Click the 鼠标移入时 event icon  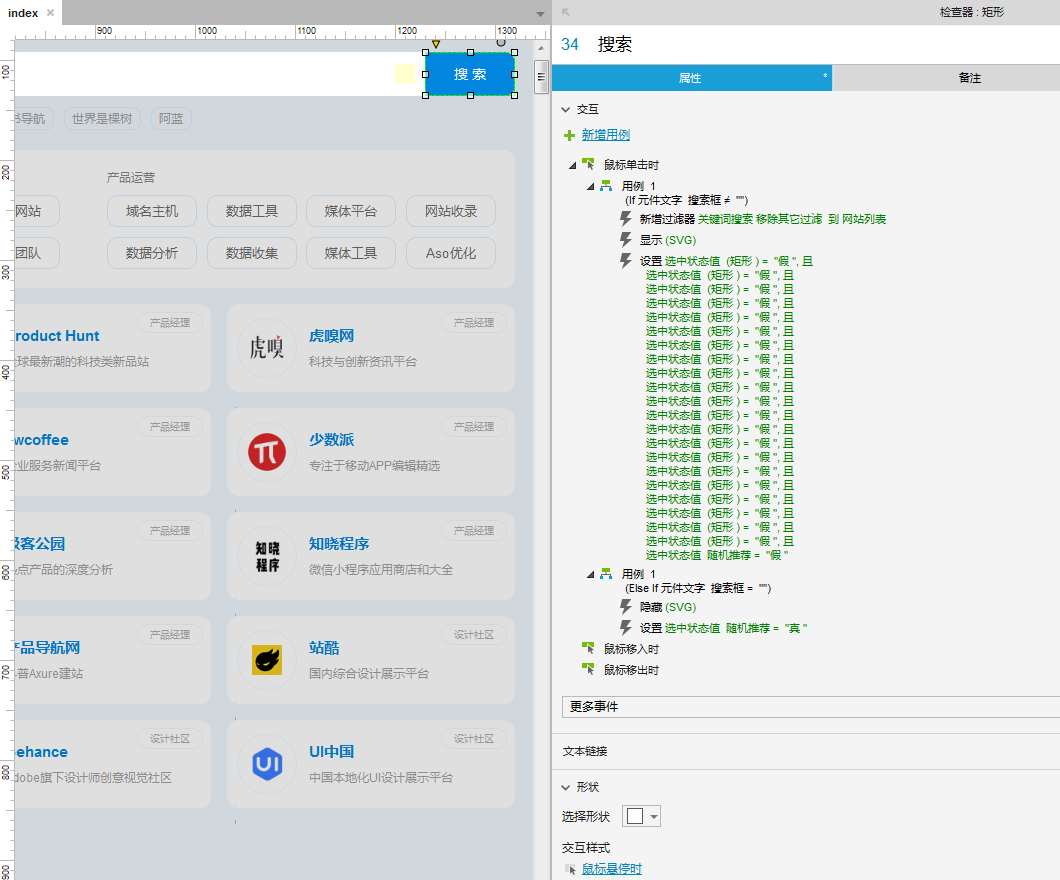[588, 648]
